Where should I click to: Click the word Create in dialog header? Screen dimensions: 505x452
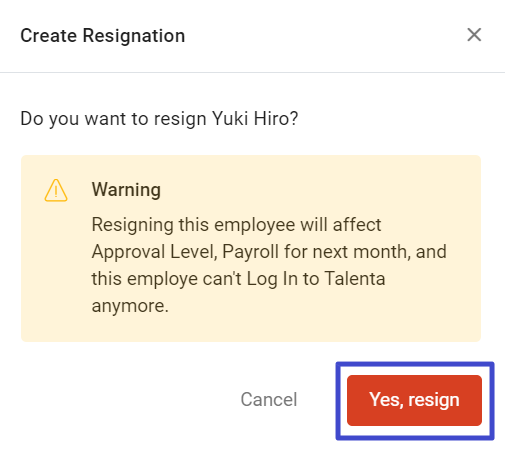point(49,35)
